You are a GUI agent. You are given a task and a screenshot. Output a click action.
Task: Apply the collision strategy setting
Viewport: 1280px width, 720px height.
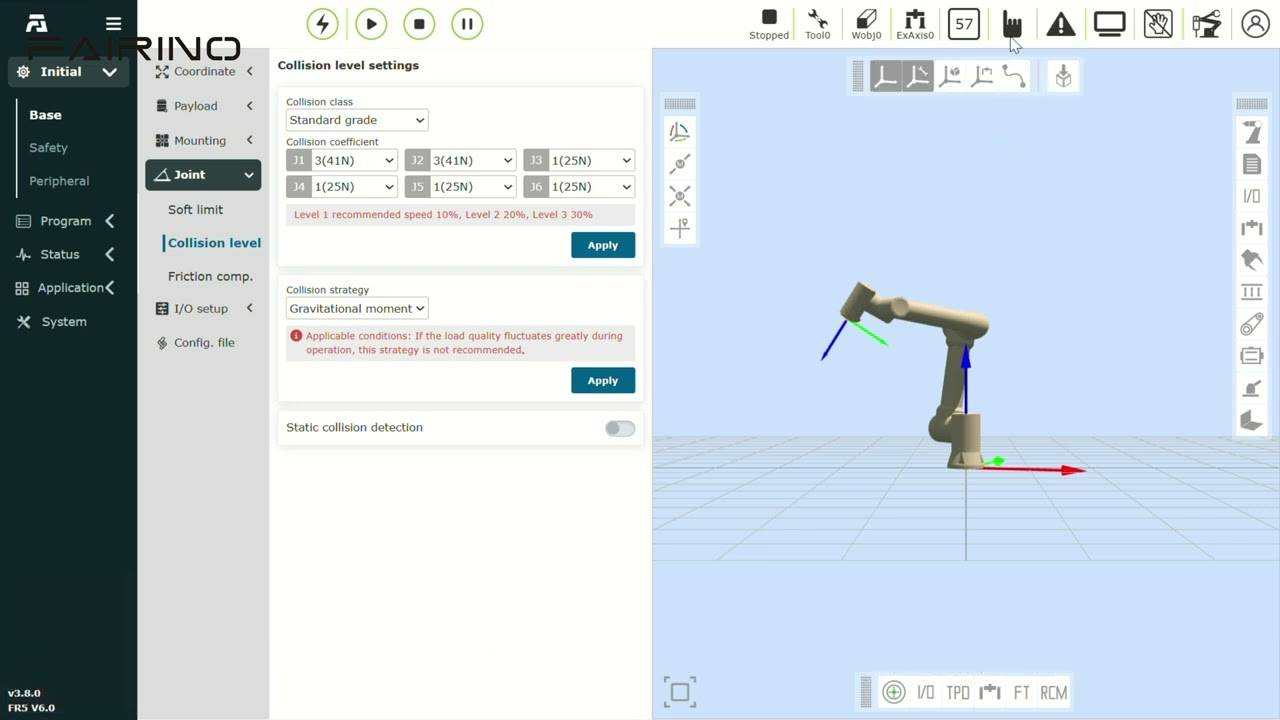point(603,380)
